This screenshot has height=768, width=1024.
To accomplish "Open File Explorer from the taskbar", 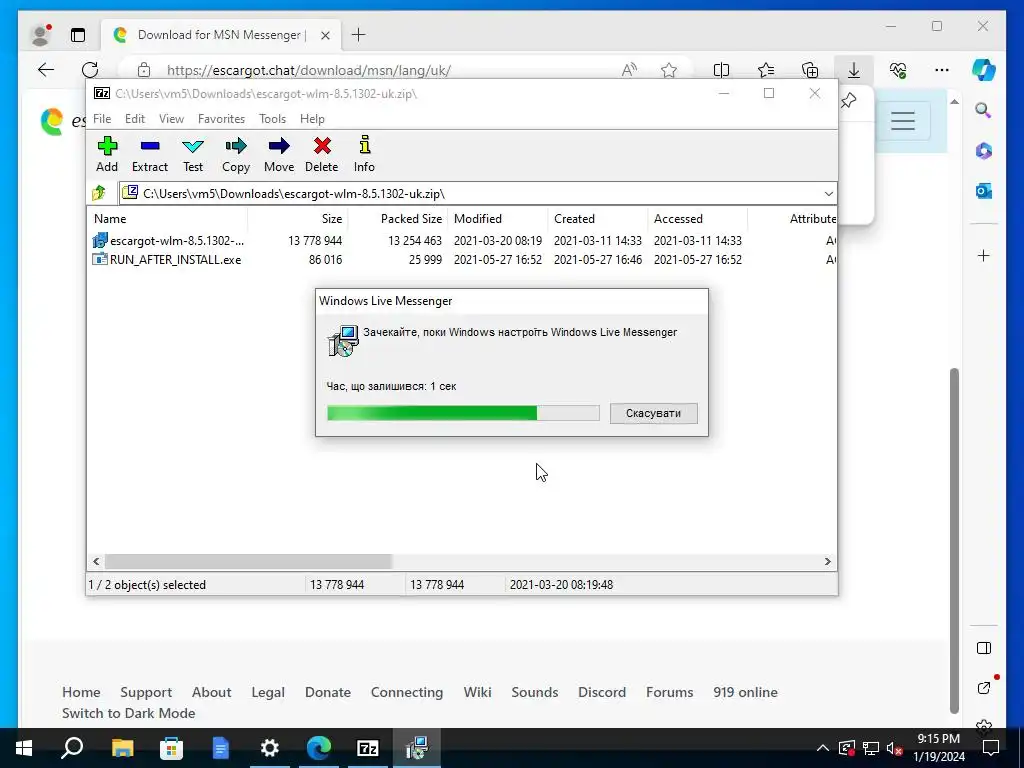I will click(122, 748).
